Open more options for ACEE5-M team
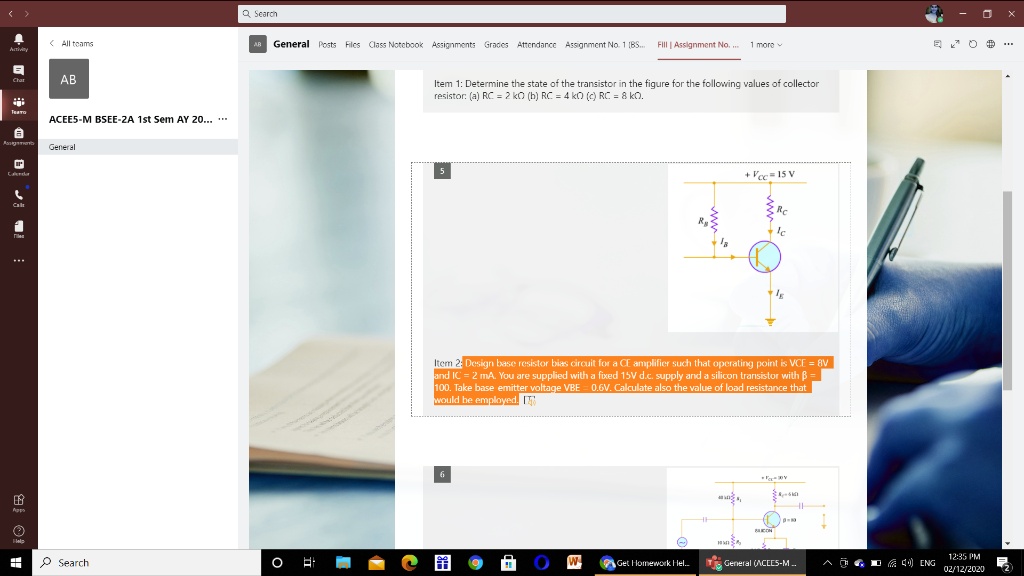 [223, 119]
